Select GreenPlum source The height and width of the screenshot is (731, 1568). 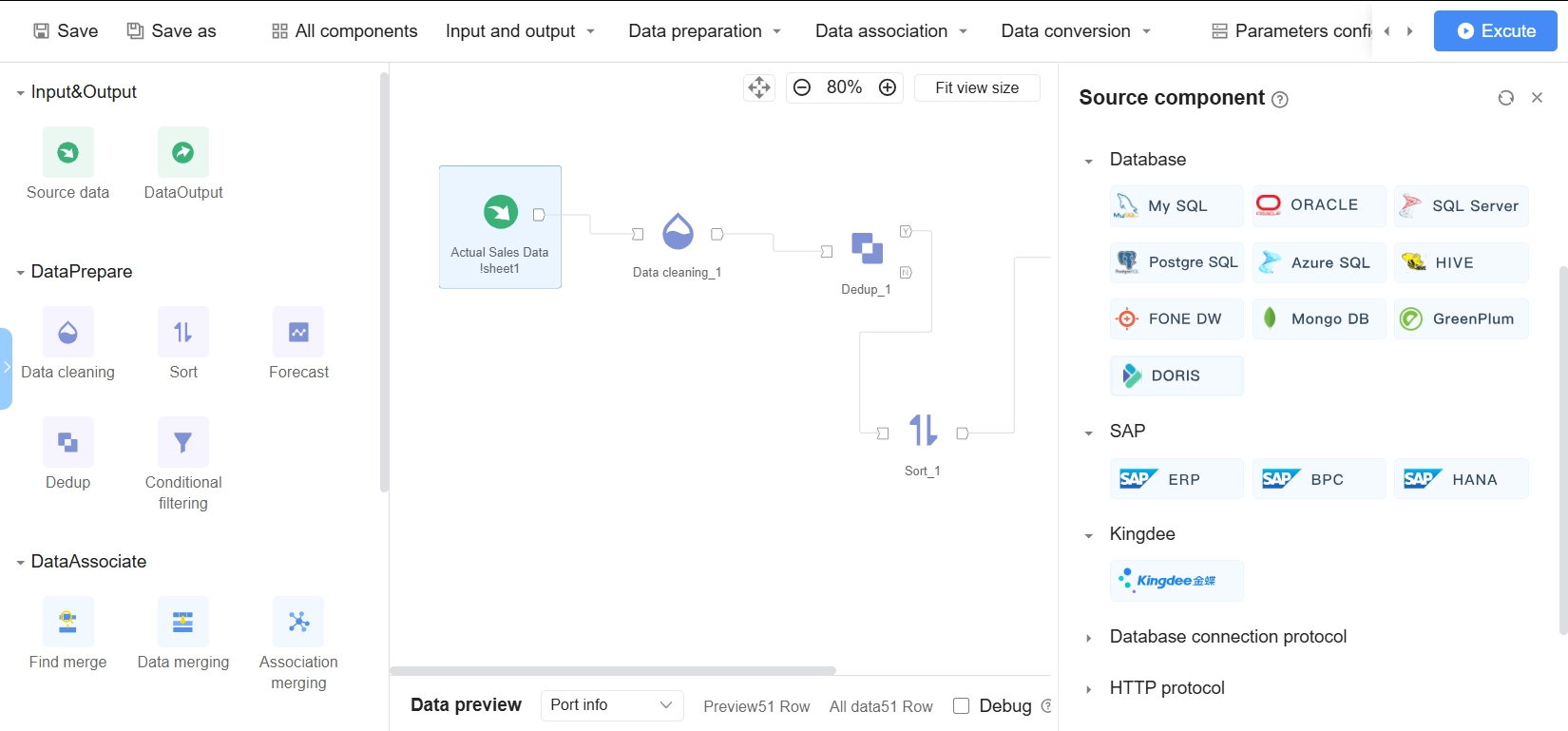[1462, 319]
